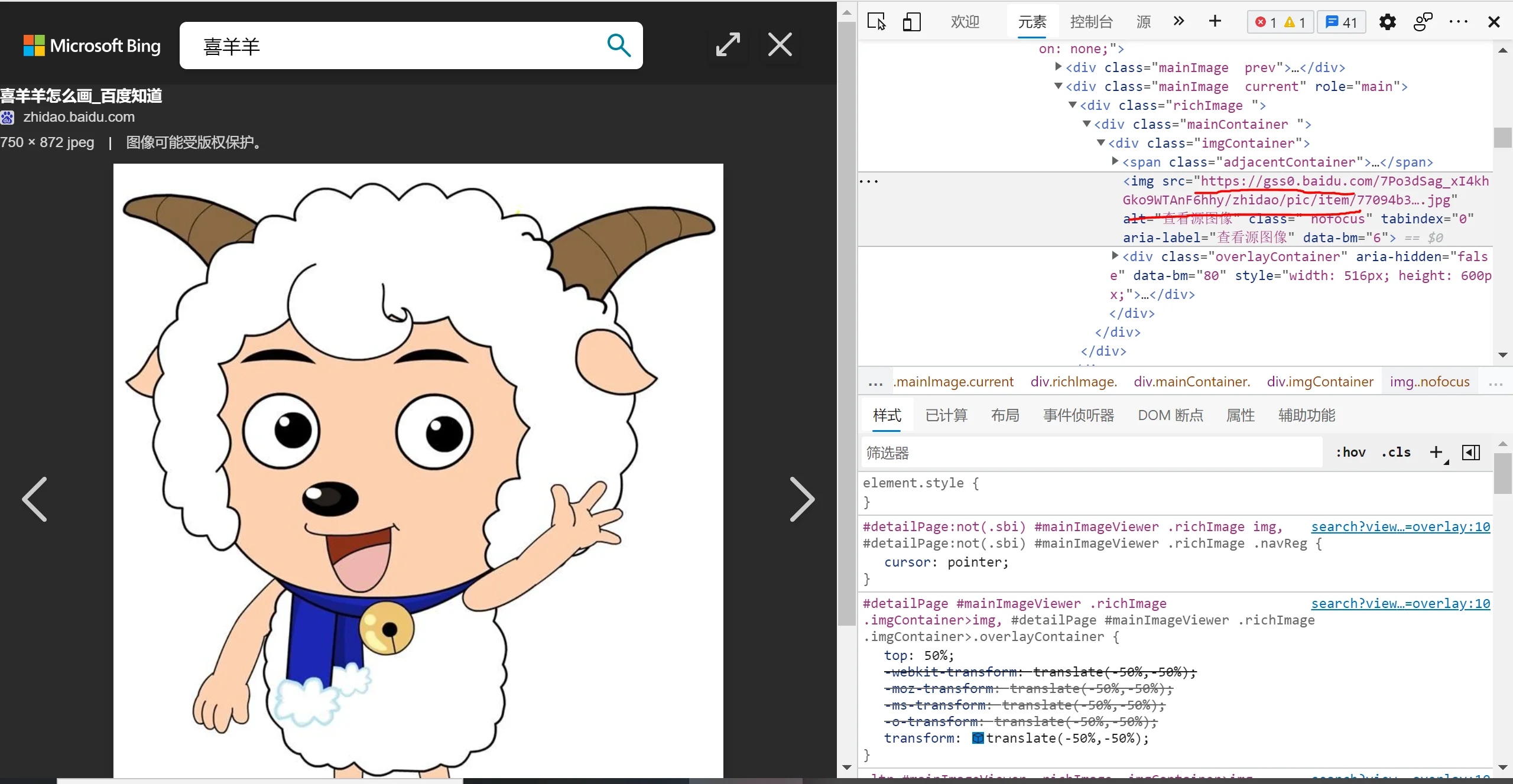
Task: Collapse the richImage div node
Action: point(1073,105)
